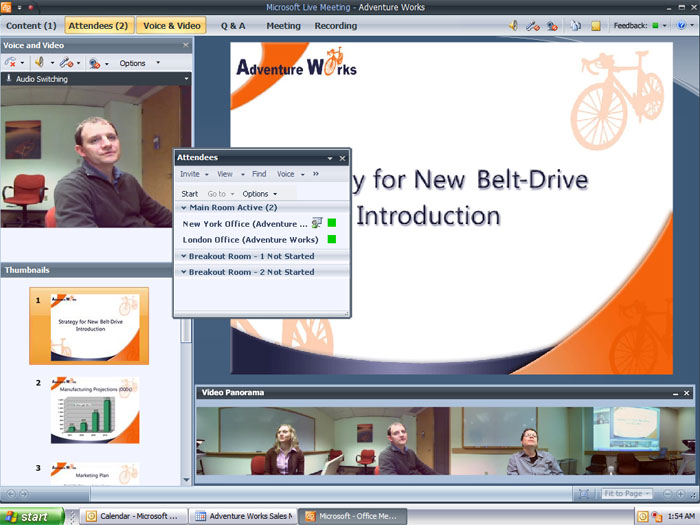Image resolution: width=700 pixels, height=525 pixels.
Task: Click the full screen view icon in the status bar
Action: (x=583, y=494)
